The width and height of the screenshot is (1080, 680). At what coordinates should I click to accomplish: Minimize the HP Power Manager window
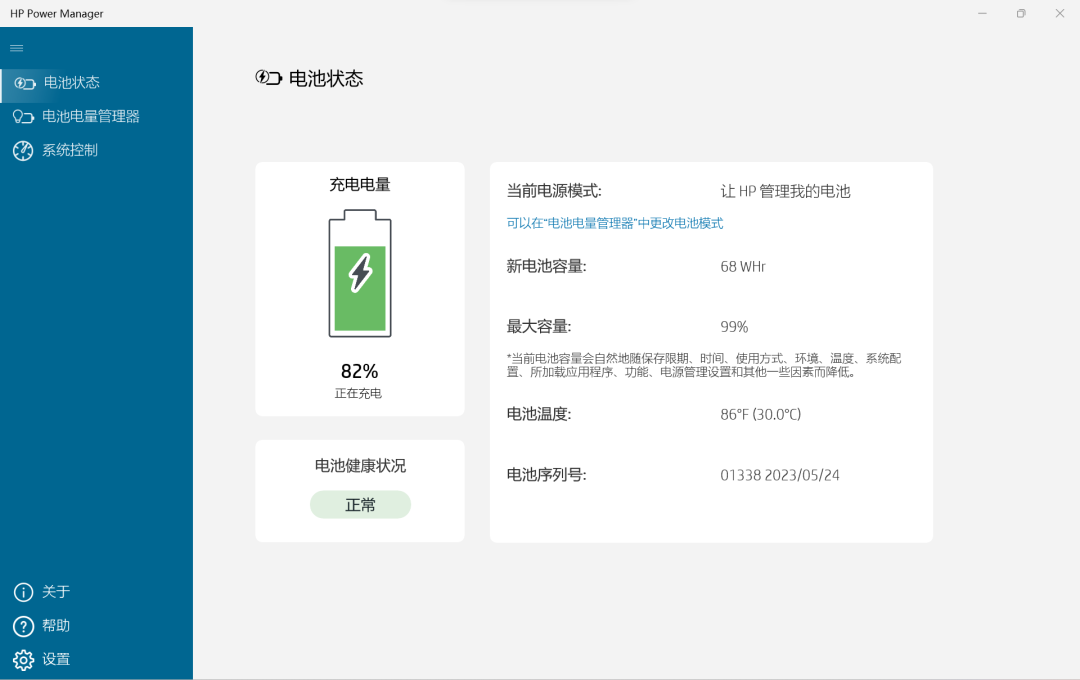[982, 13]
